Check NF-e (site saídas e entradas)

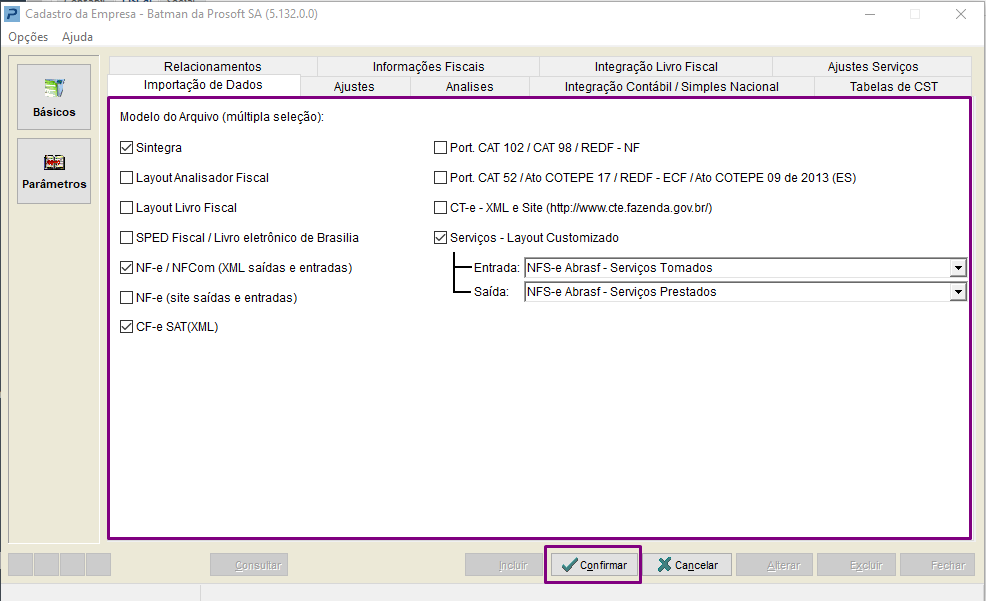(x=126, y=297)
